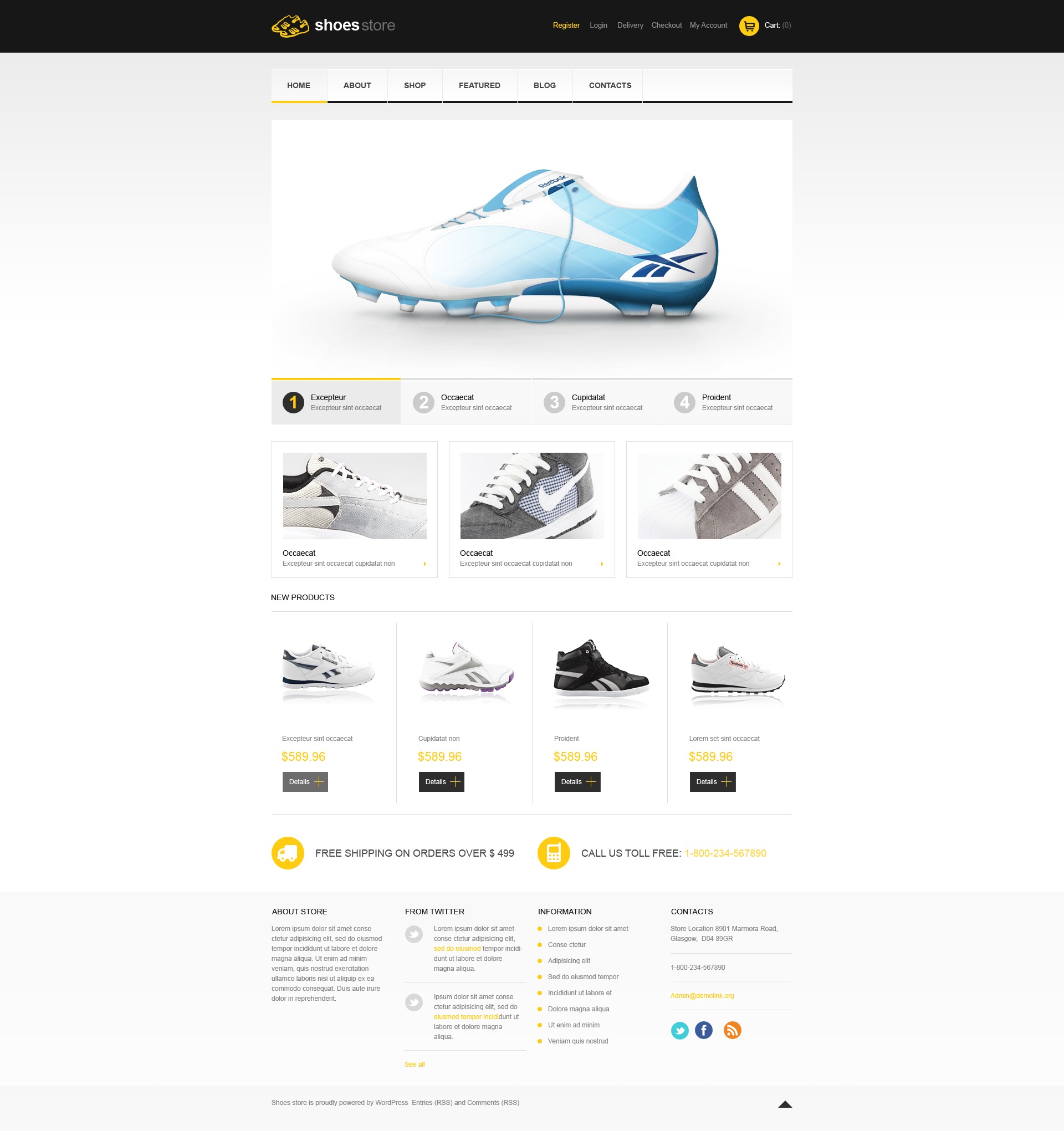
Task: Click the toll free phone icon
Action: 554,853
